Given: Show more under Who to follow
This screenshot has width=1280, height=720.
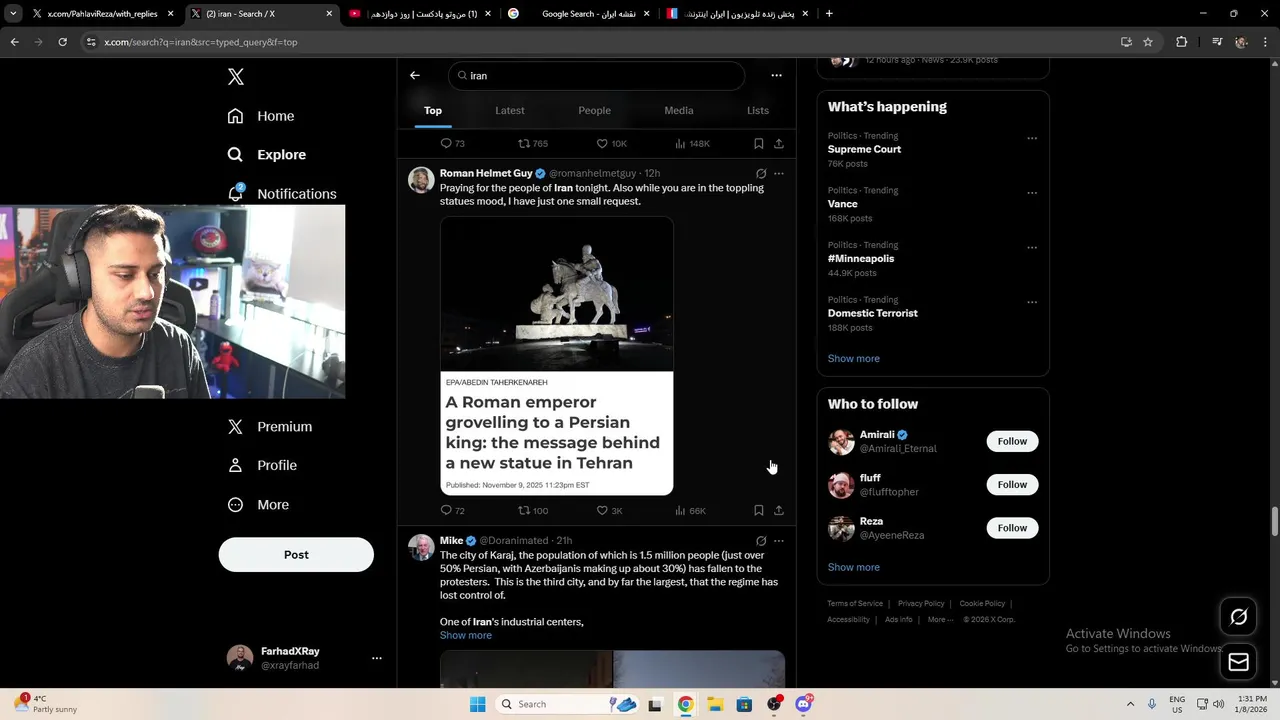Looking at the screenshot, I should (854, 568).
